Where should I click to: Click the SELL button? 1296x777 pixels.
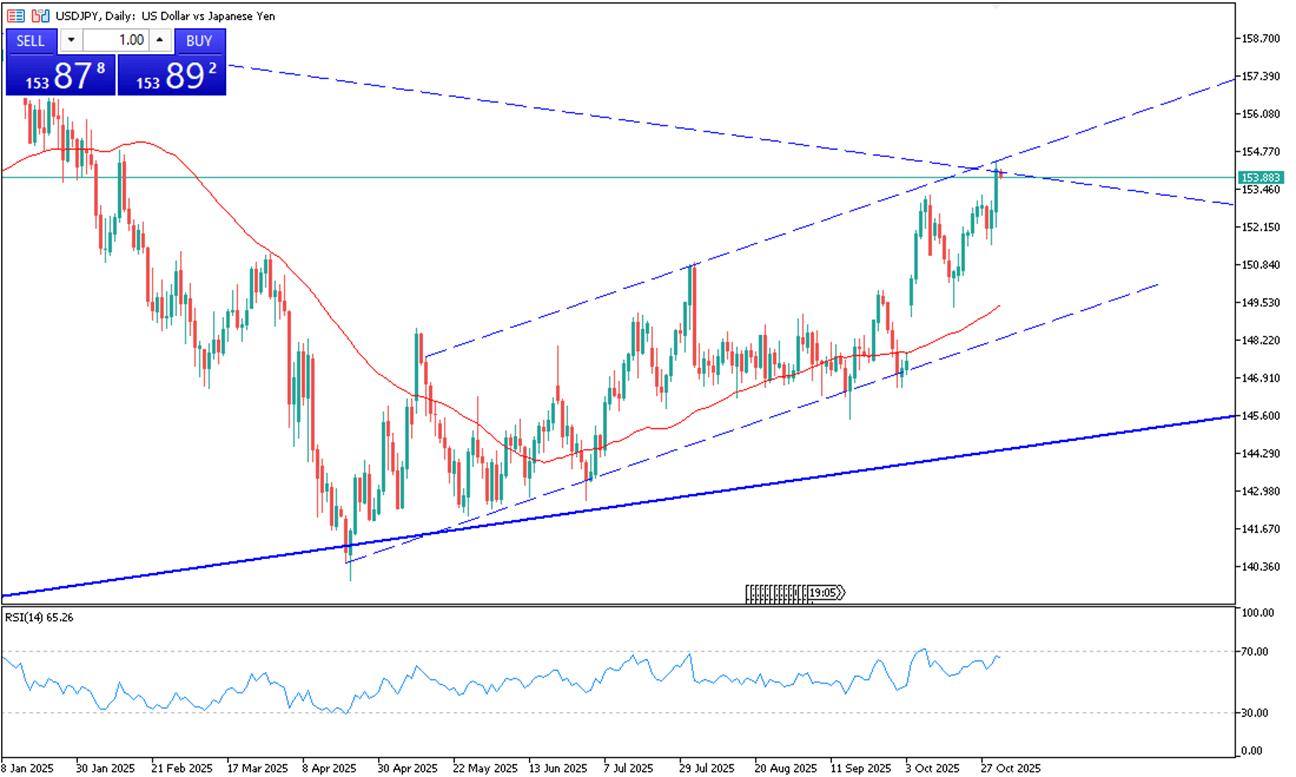tap(30, 41)
